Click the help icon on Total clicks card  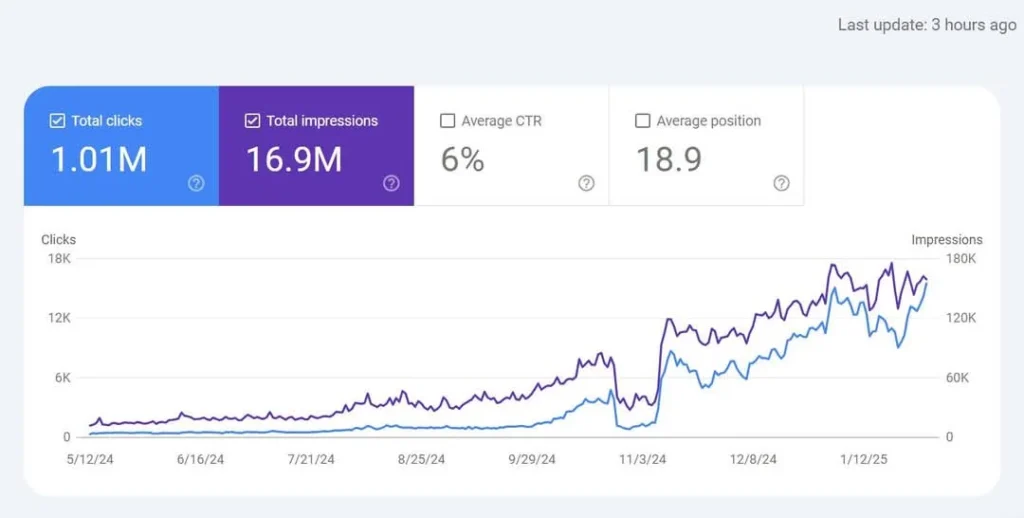(196, 183)
